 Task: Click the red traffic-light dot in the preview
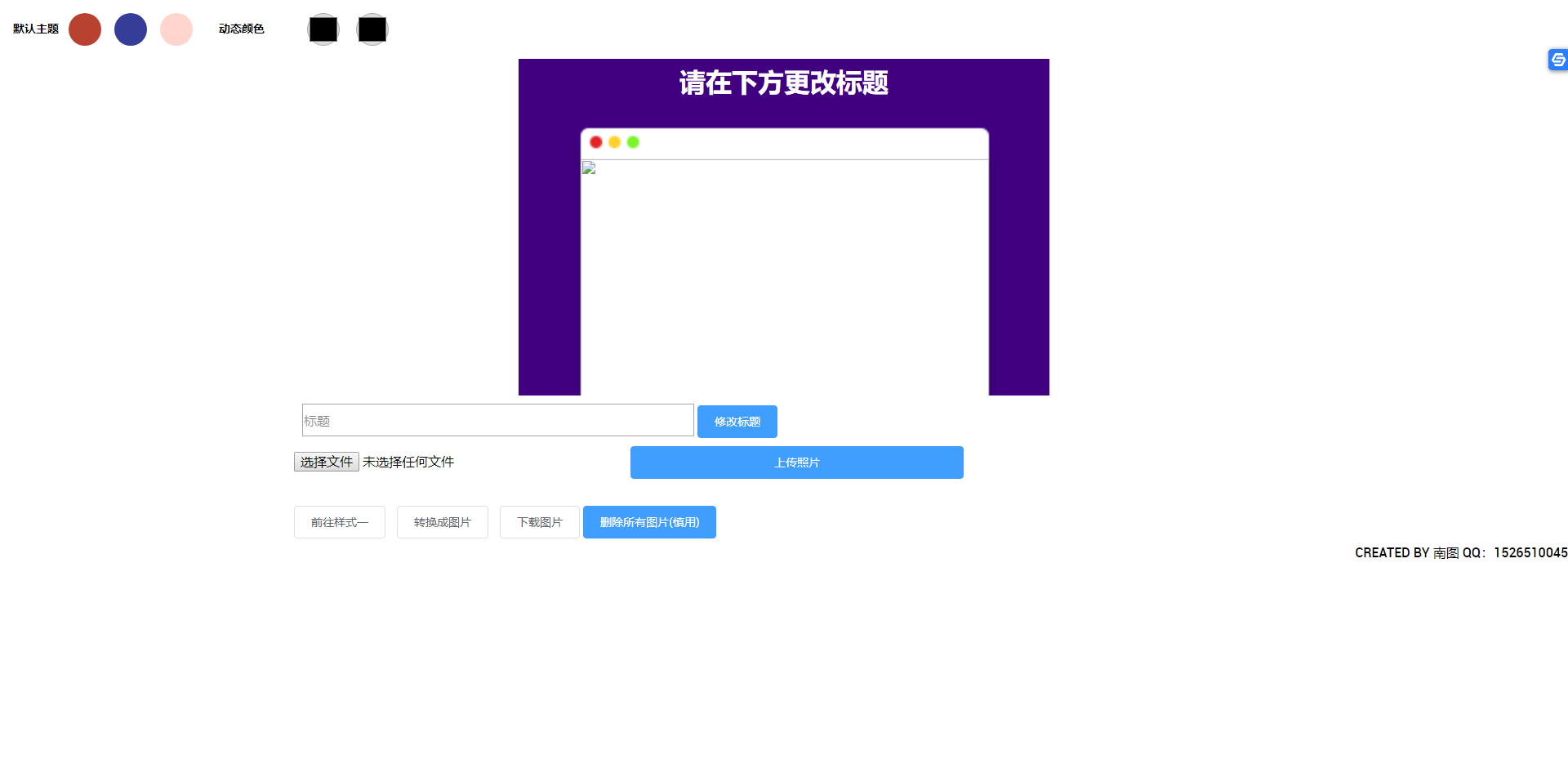pos(595,141)
